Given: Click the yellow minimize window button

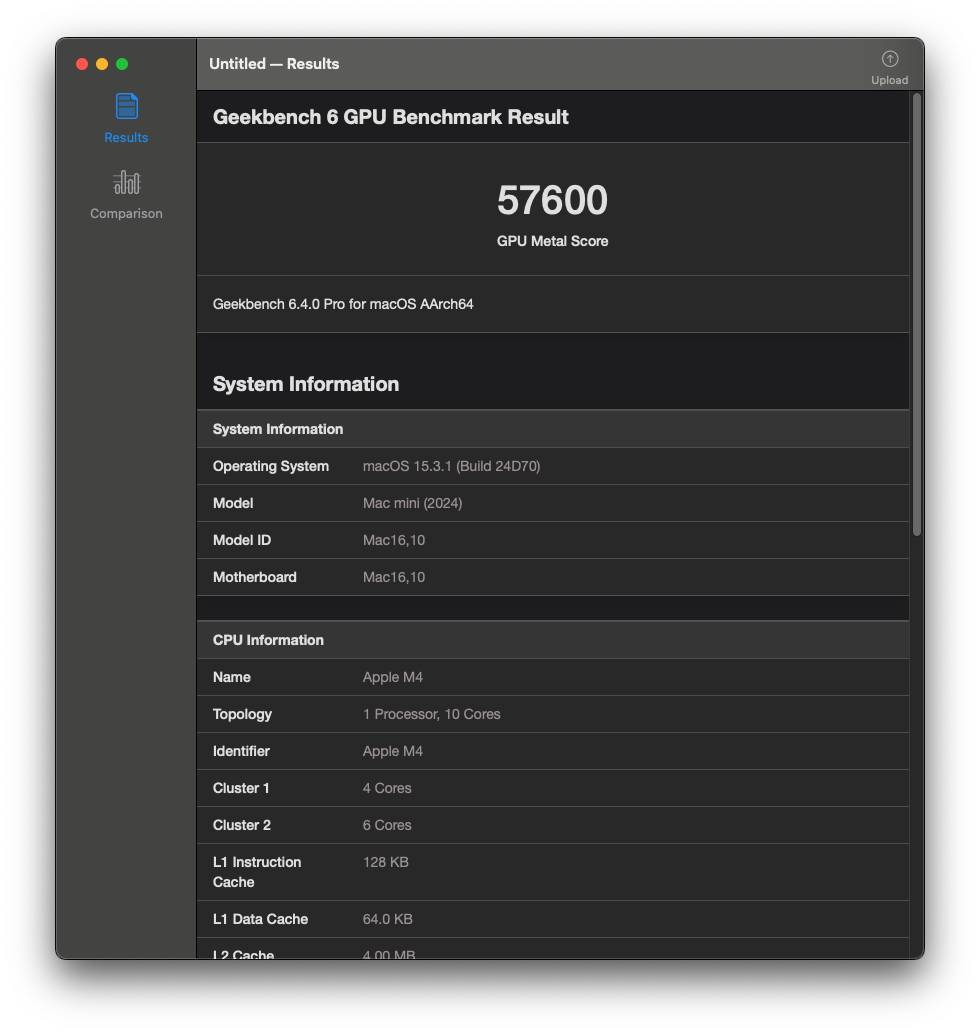Looking at the screenshot, I should (x=102, y=64).
